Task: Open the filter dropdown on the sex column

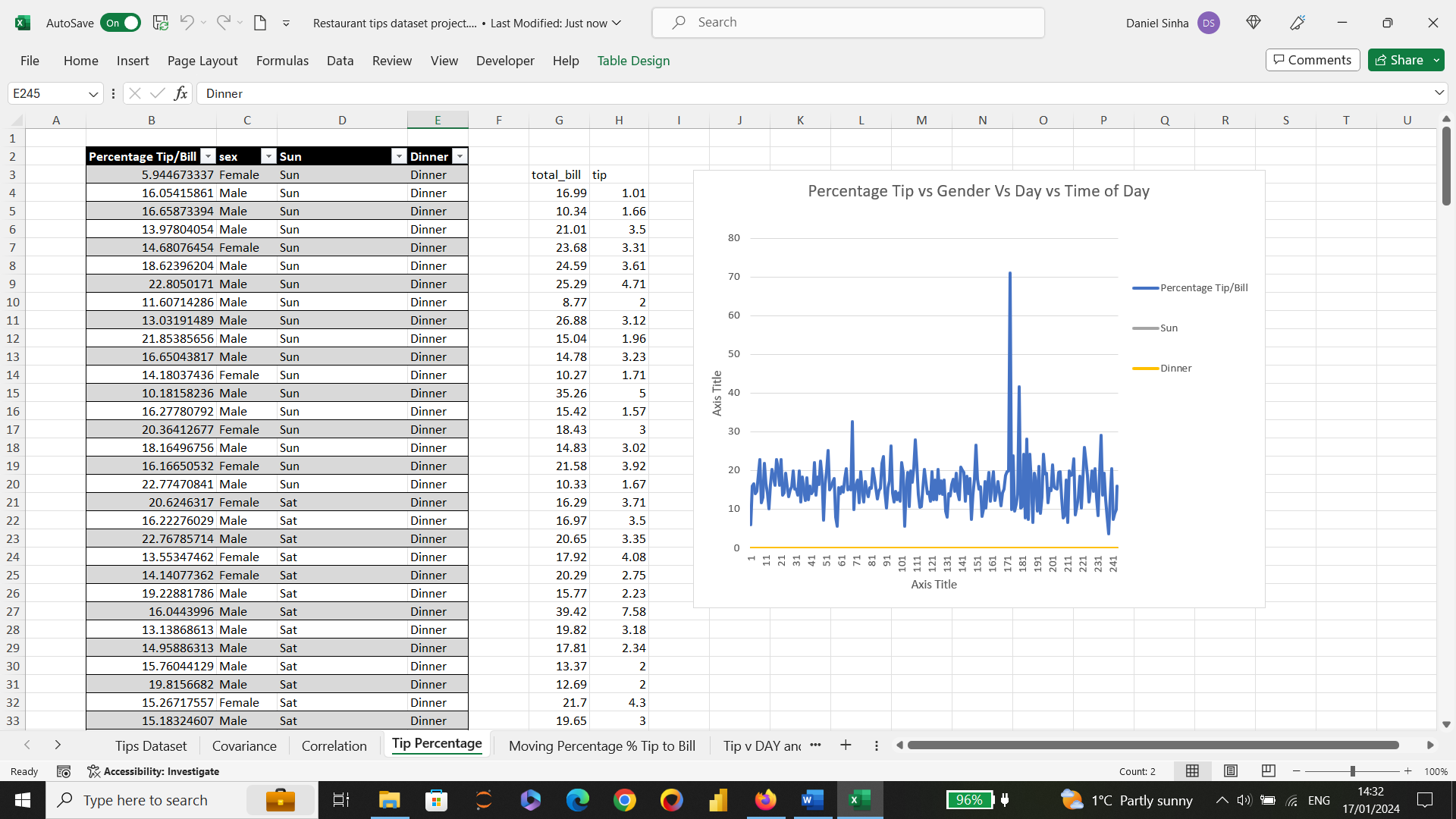Action: 268,155
